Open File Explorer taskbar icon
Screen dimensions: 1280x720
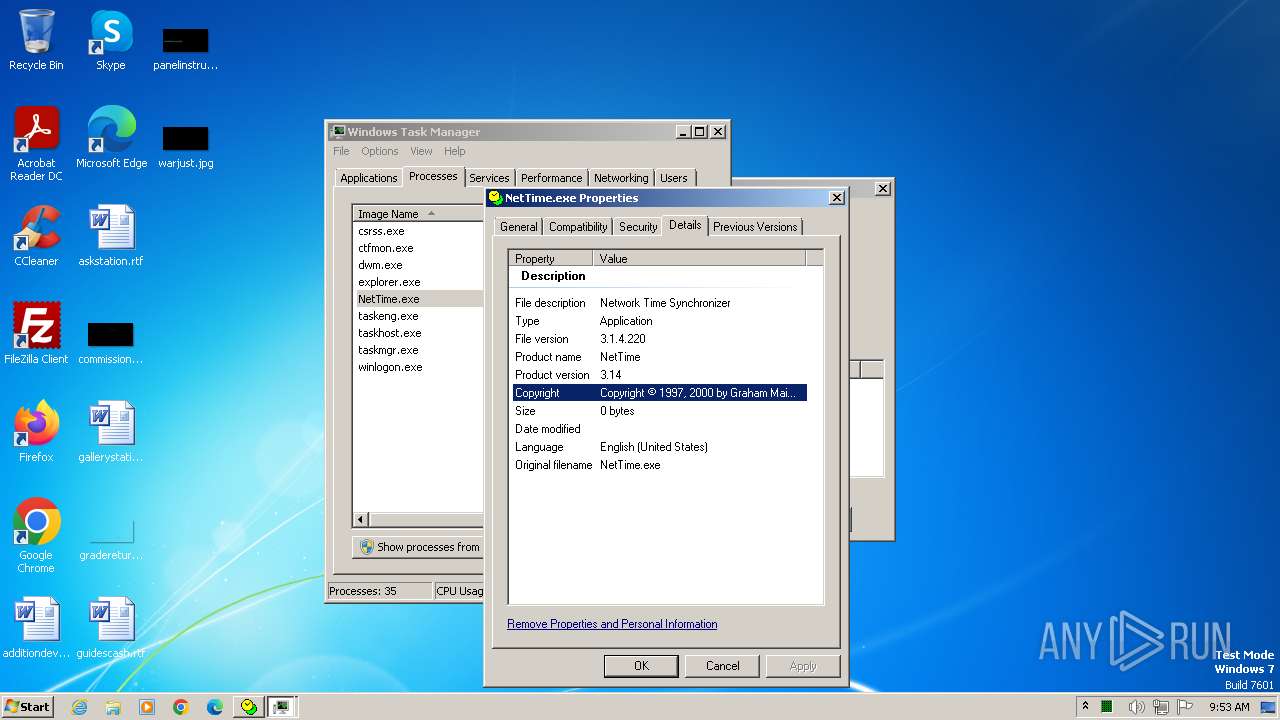(113, 707)
